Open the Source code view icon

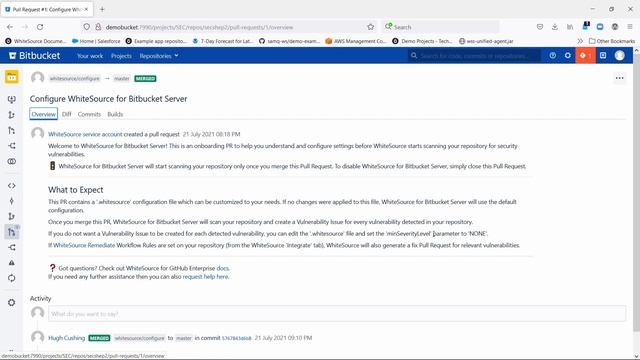(11, 186)
